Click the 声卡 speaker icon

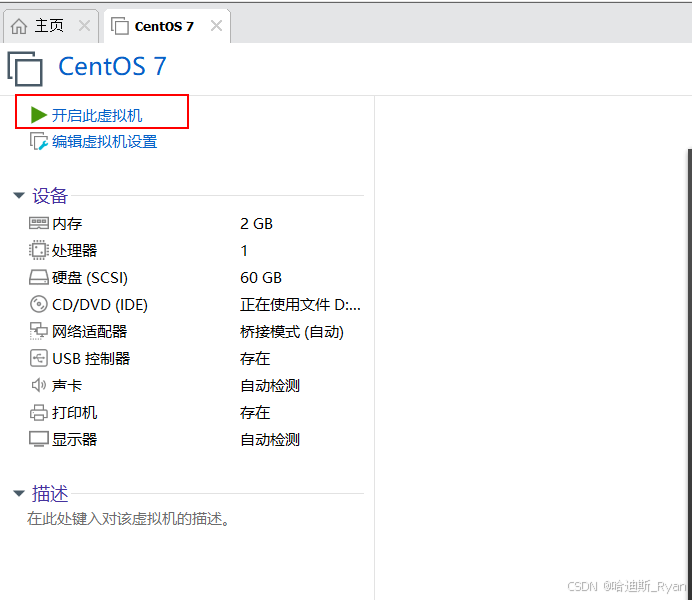tap(39, 385)
